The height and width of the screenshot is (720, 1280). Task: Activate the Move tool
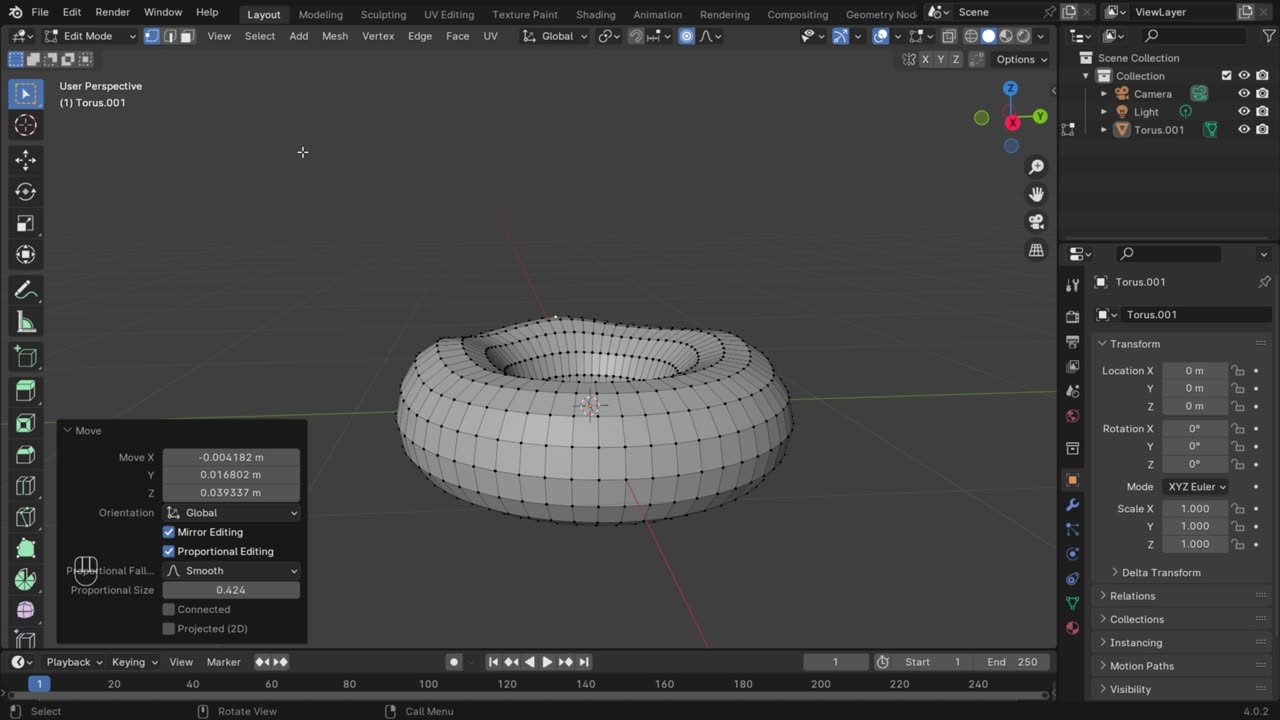click(26, 160)
